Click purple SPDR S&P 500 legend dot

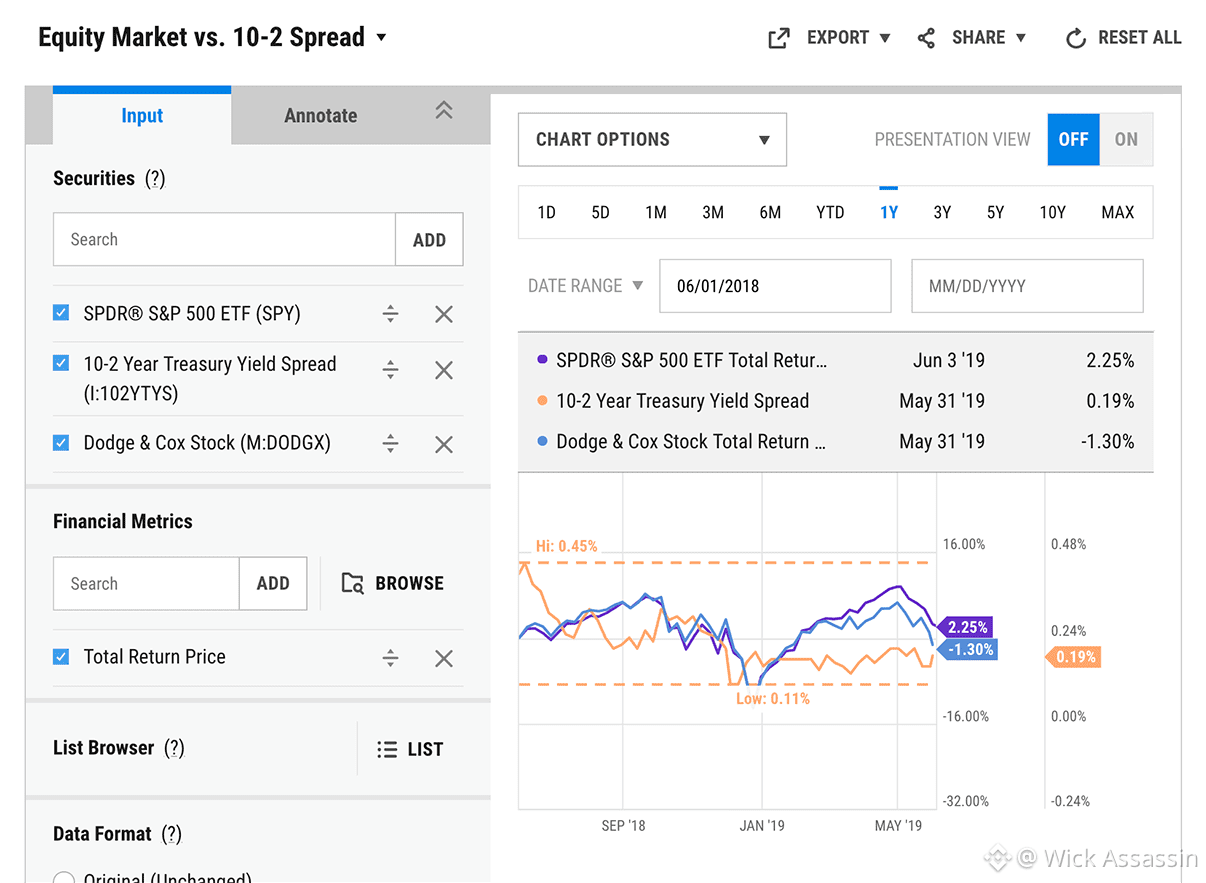click(542, 360)
